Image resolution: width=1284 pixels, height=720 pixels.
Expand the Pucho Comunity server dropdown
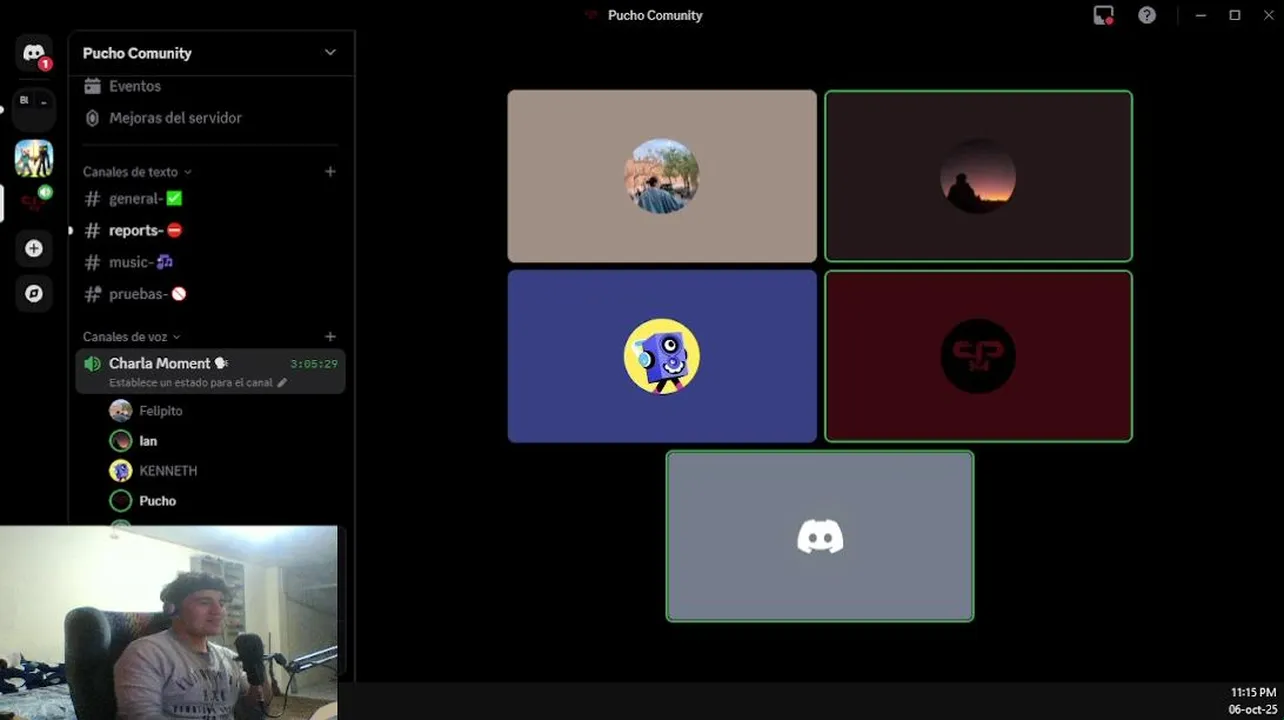330,52
